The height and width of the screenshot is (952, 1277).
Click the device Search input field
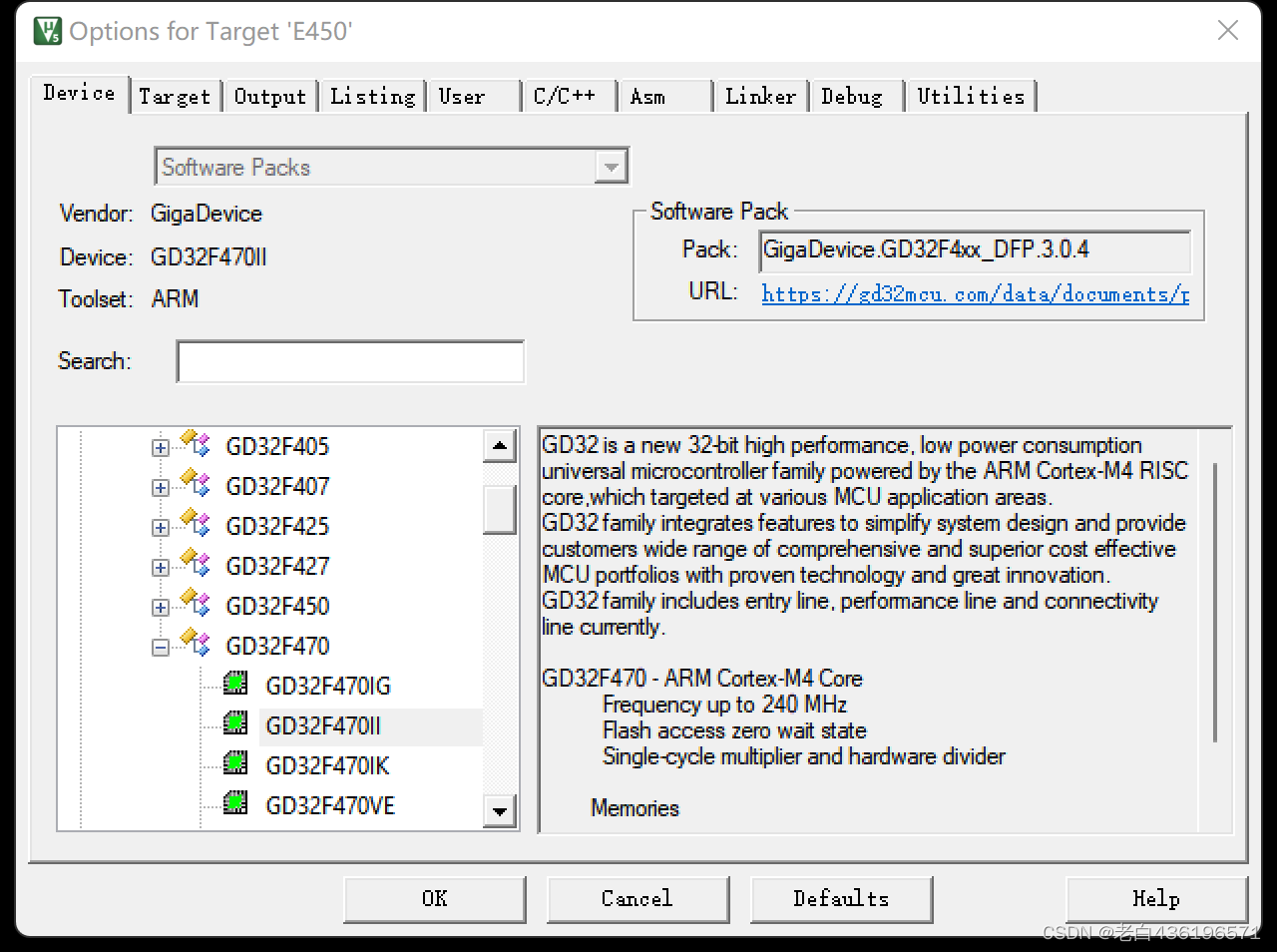coord(350,361)
